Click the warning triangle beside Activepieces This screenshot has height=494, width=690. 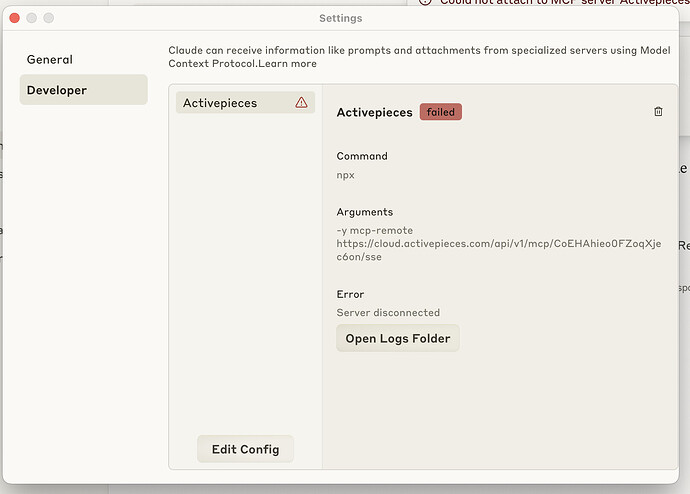point(301,102)
